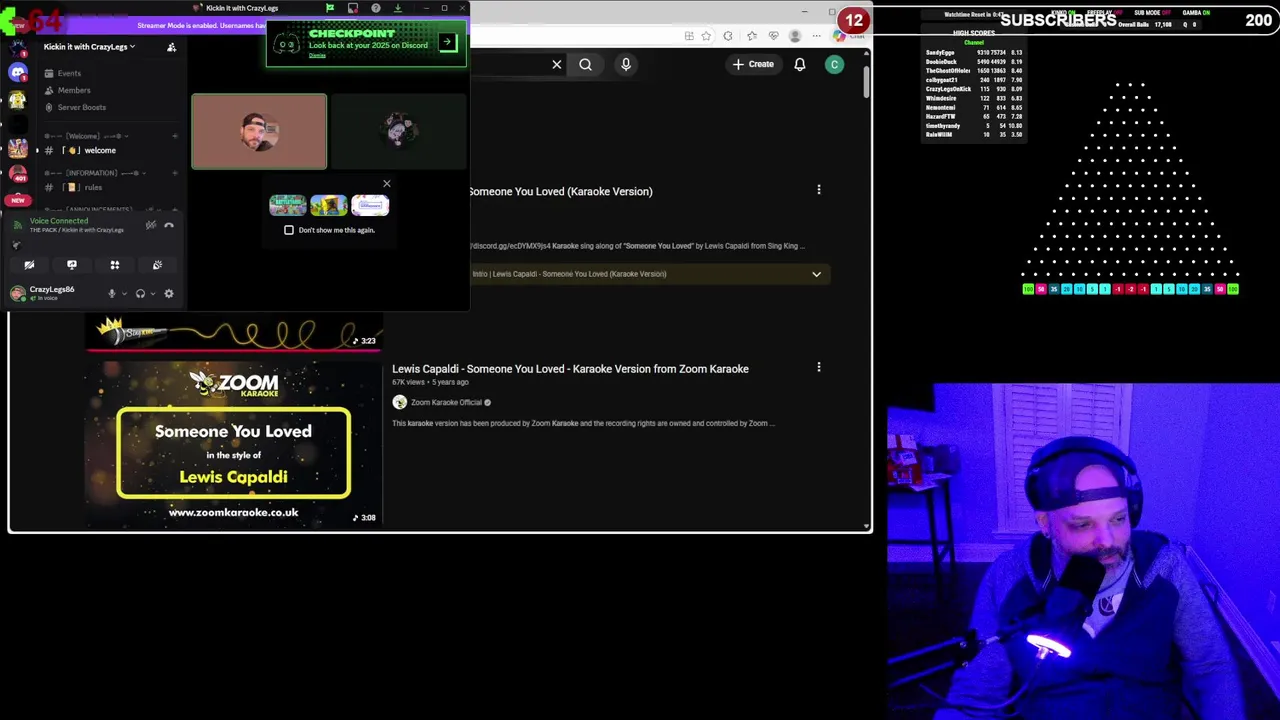Open browser favorites list icon
1280x720 pixels.
(751, 36)
